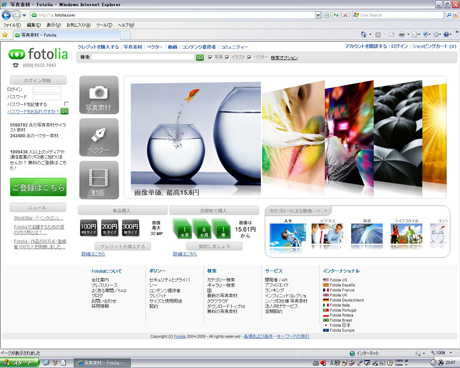
Task: Select the green 6ヶ月 subscription cube
Action: pyautogui.click(x=203, y=229)
